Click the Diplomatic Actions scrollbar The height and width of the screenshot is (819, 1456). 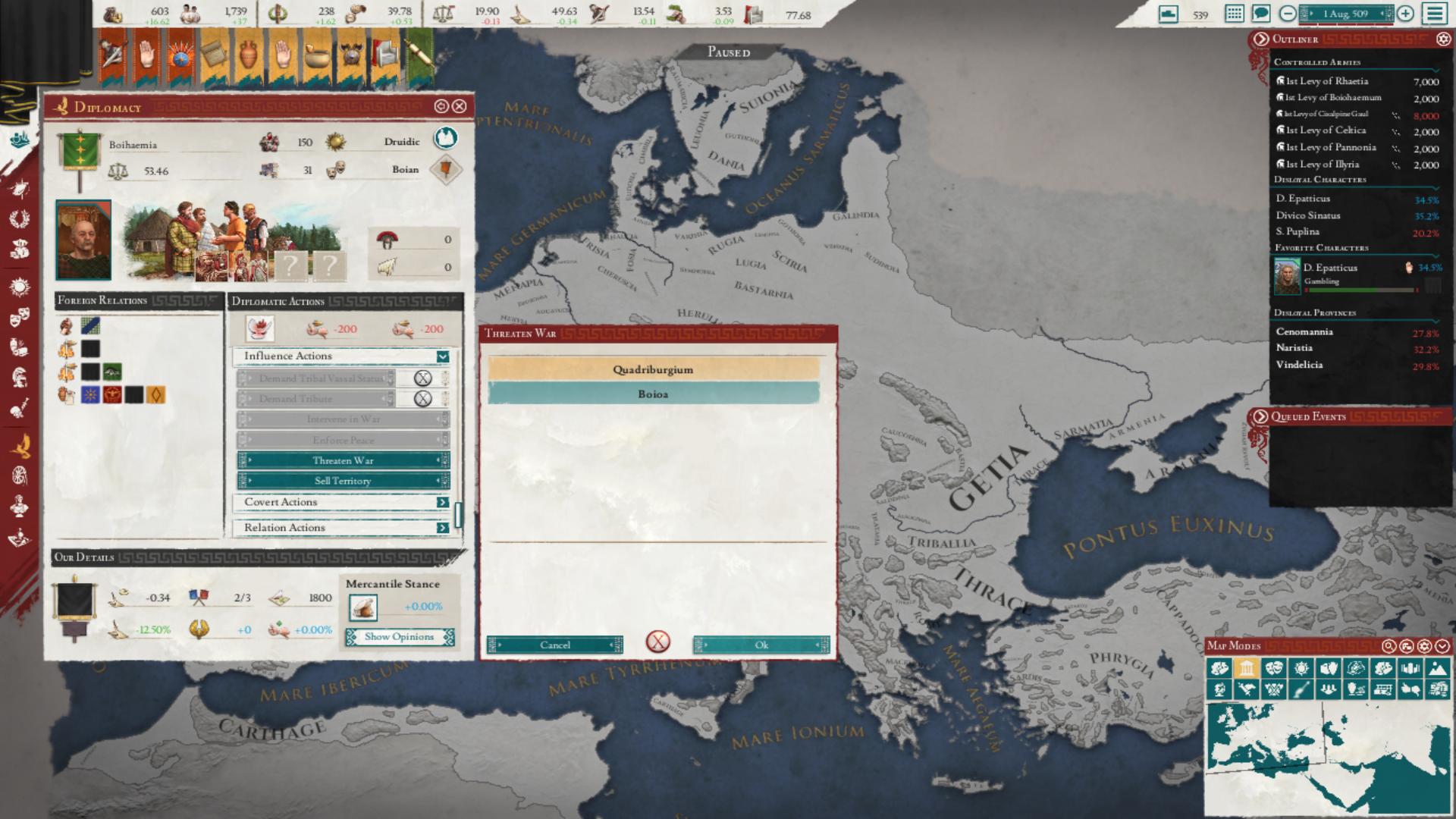[x=458, y=514]
